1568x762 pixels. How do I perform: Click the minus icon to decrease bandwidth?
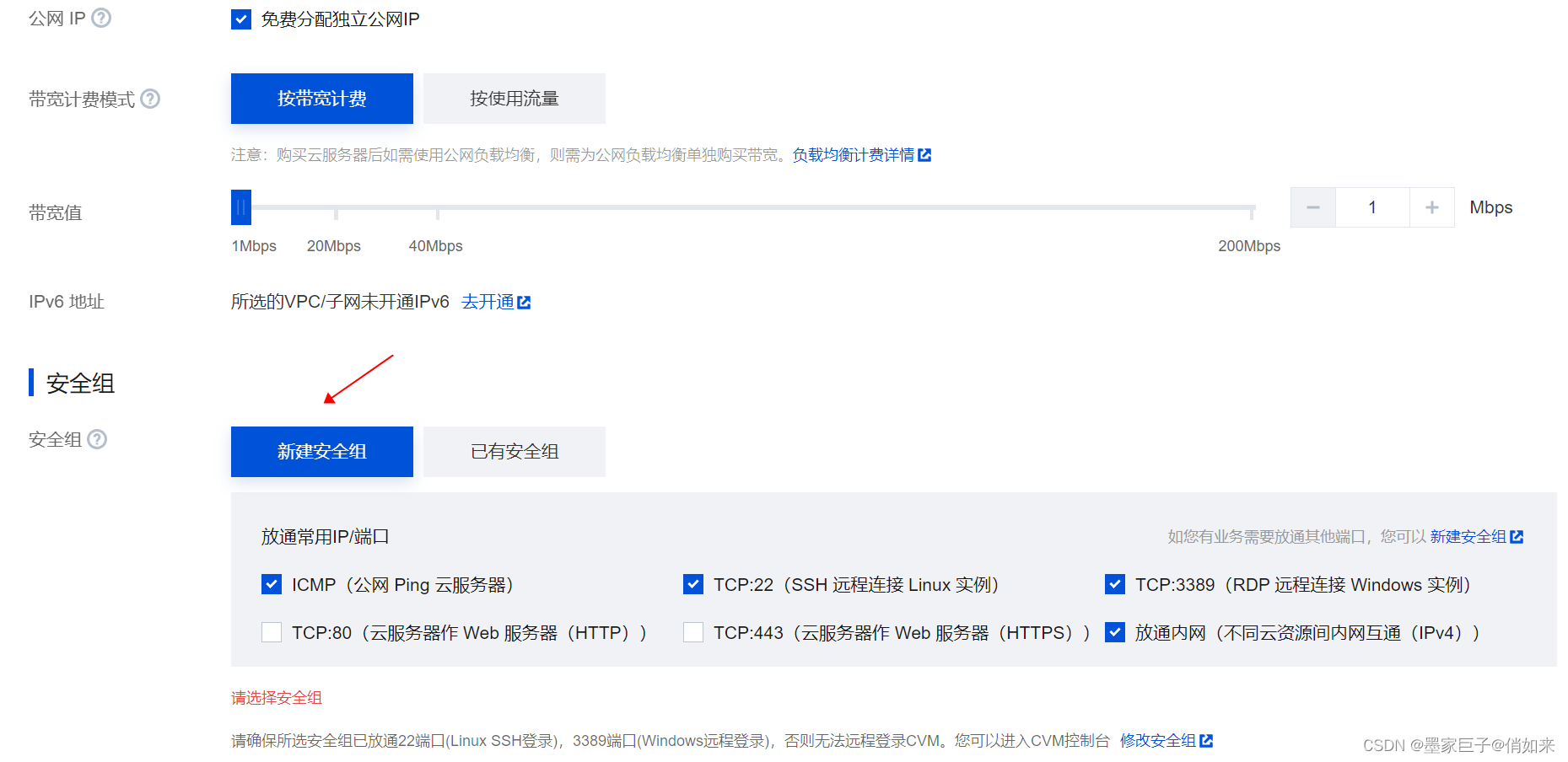(1312, 207)
